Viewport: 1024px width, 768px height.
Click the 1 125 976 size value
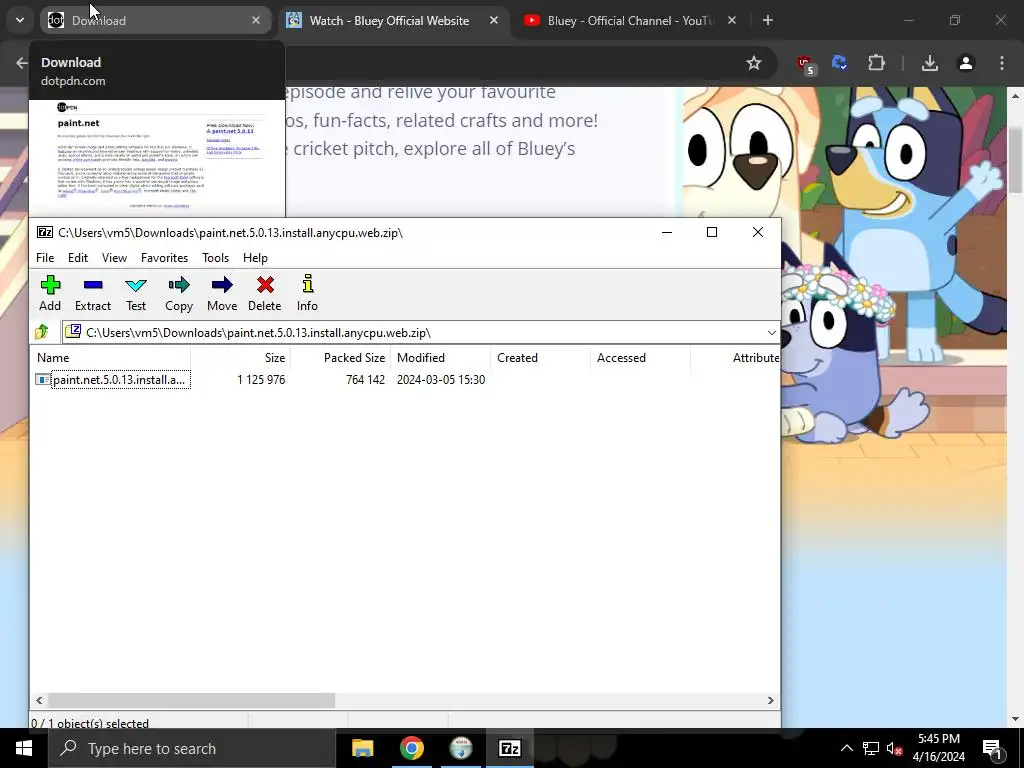click(261, 380)
